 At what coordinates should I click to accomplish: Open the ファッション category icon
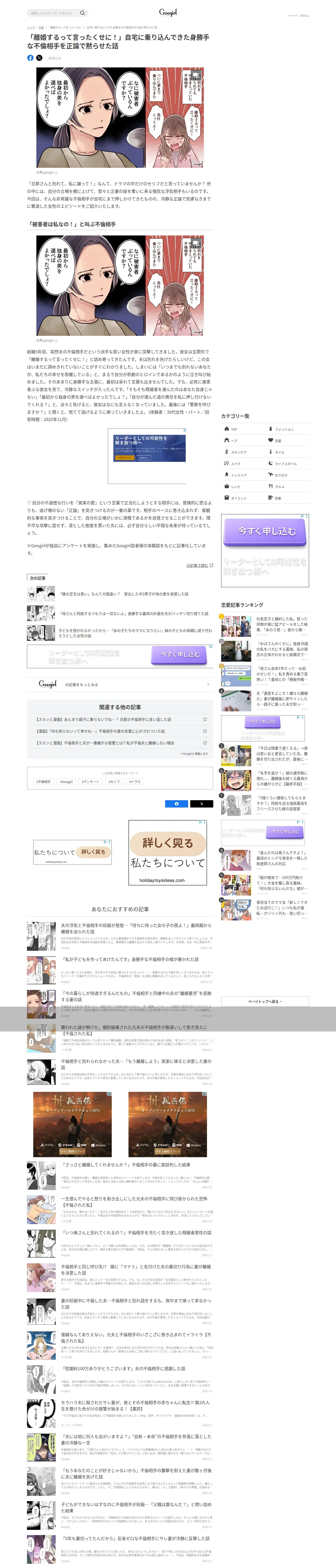(x=271, y=429)
